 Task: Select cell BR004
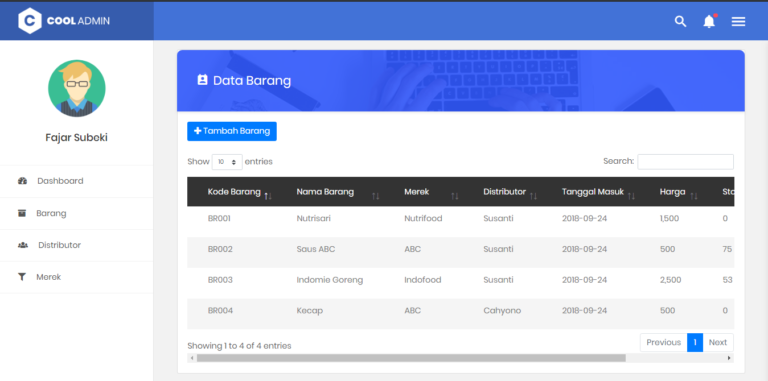click(x=220, y=310)
